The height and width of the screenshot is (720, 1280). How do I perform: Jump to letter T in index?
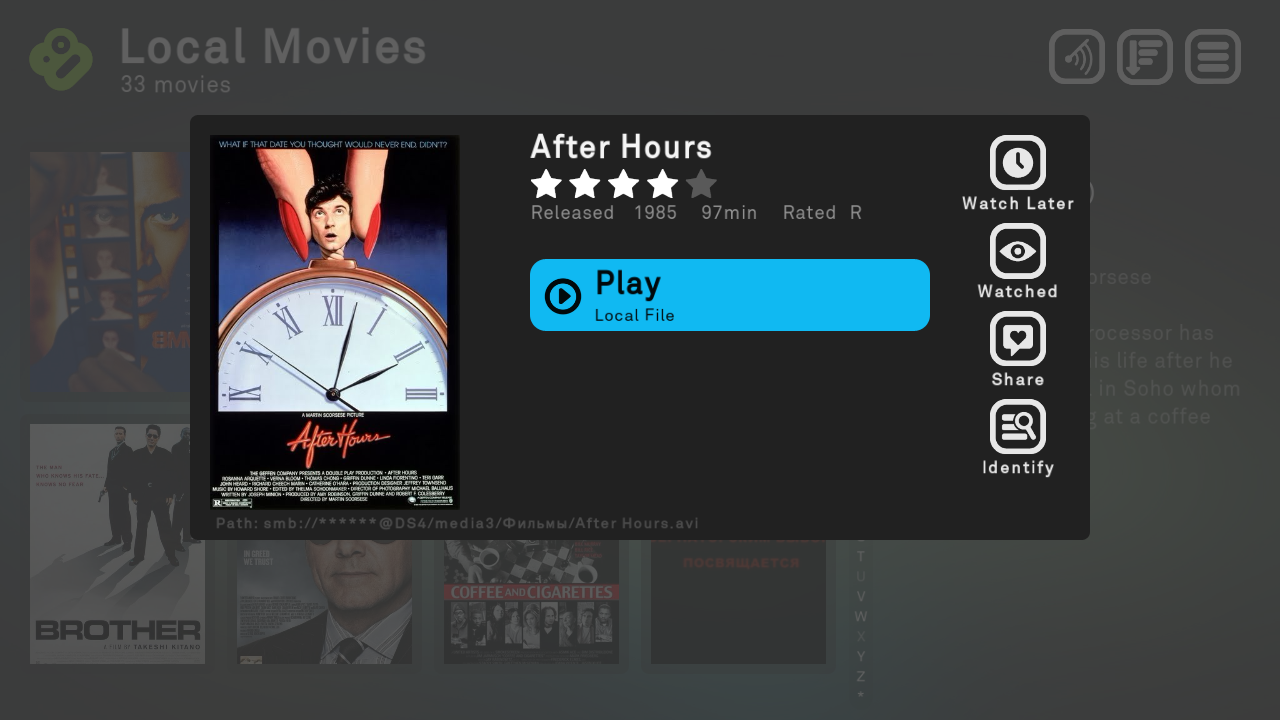click(x=861, y=556)
